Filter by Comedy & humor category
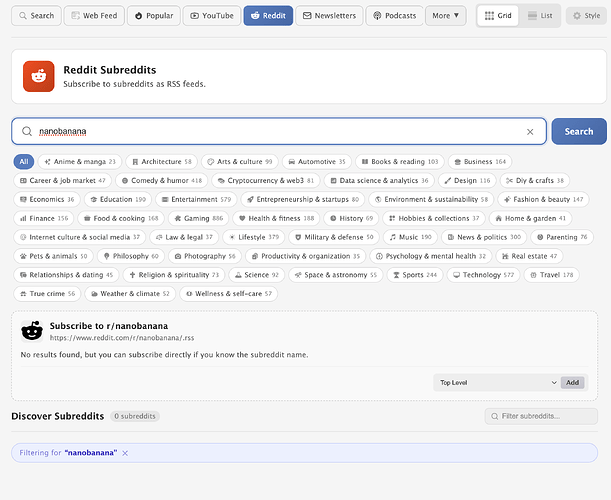611x500 pixels. pyautogui.click(x=162, y=180)
